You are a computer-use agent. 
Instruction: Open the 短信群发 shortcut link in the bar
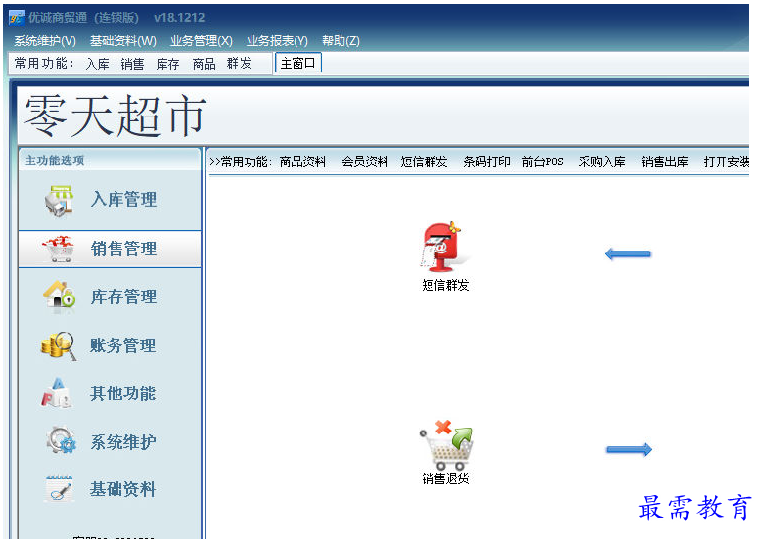click(424, 162)
